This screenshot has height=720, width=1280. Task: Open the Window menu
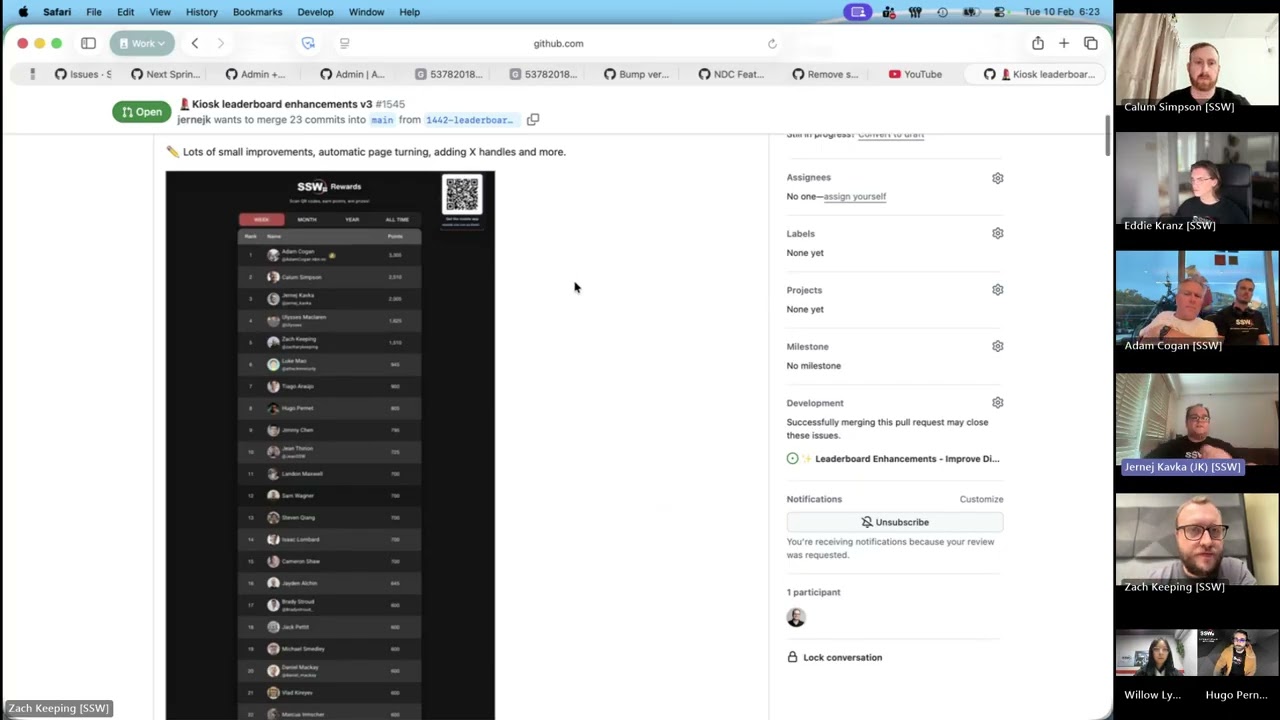pyautogui.click(x=367, y=12)
